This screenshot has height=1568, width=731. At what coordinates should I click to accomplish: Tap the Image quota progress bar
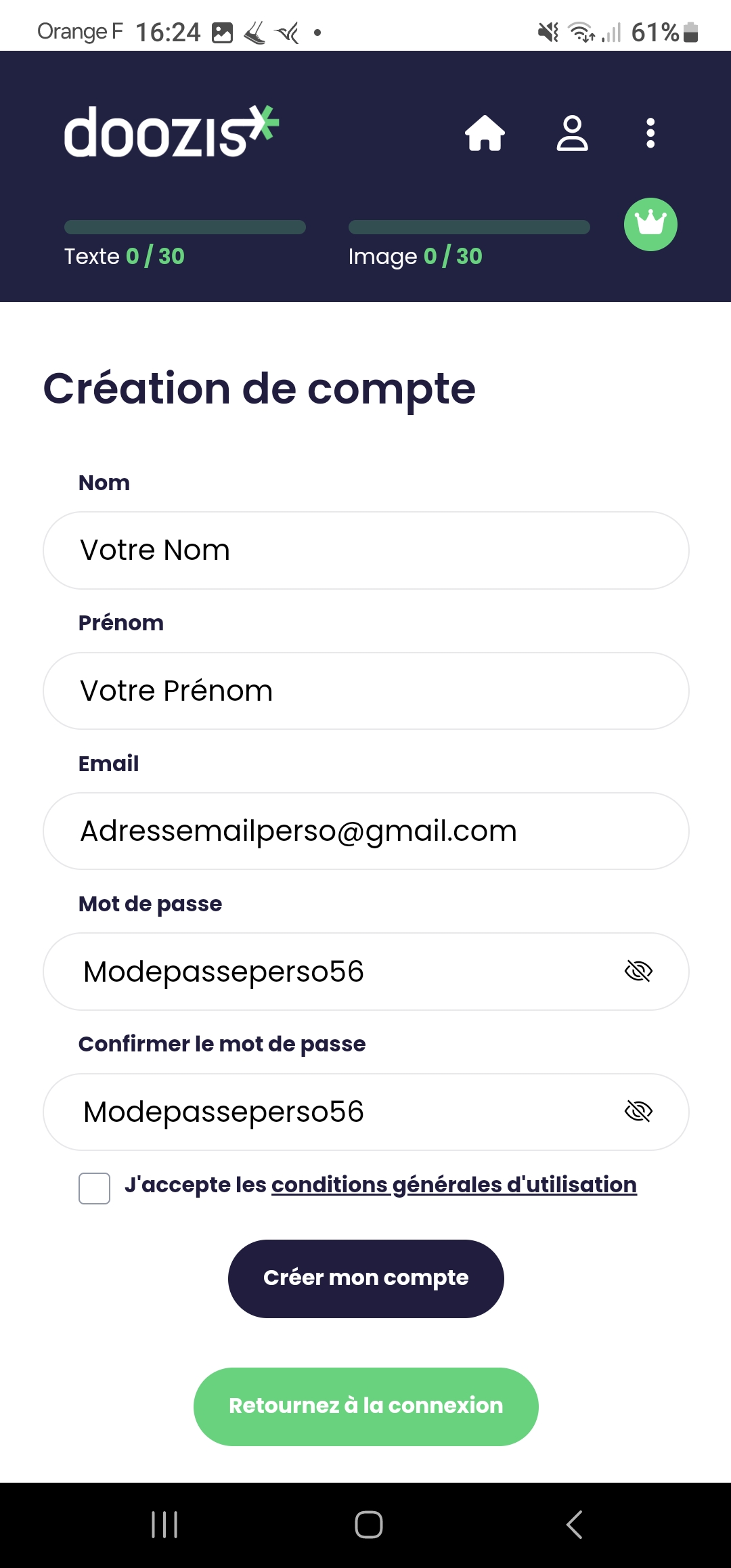click(x=469, y=227)
